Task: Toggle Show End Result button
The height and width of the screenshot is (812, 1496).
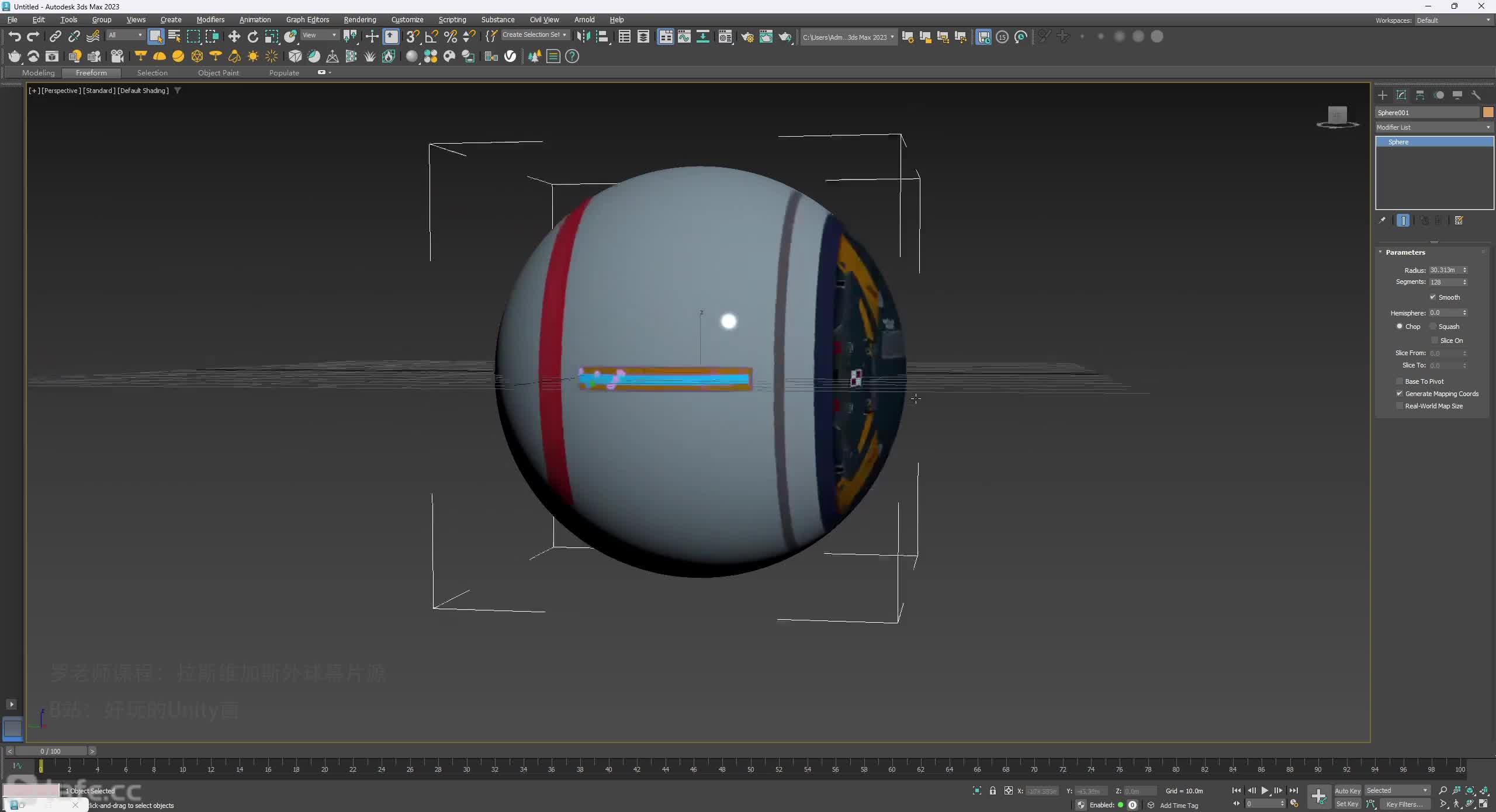Action: (1403, 220)
